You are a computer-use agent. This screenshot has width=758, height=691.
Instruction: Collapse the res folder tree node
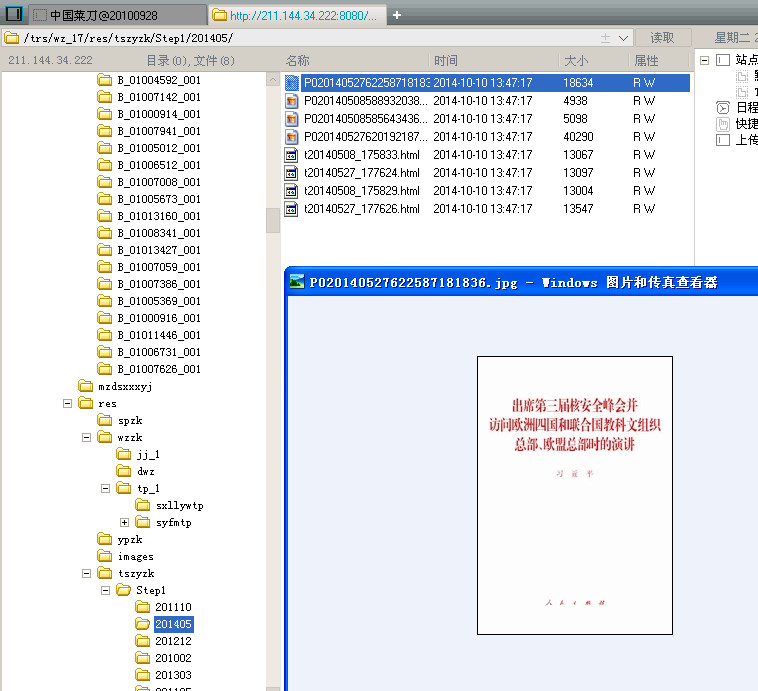(68, 403)
